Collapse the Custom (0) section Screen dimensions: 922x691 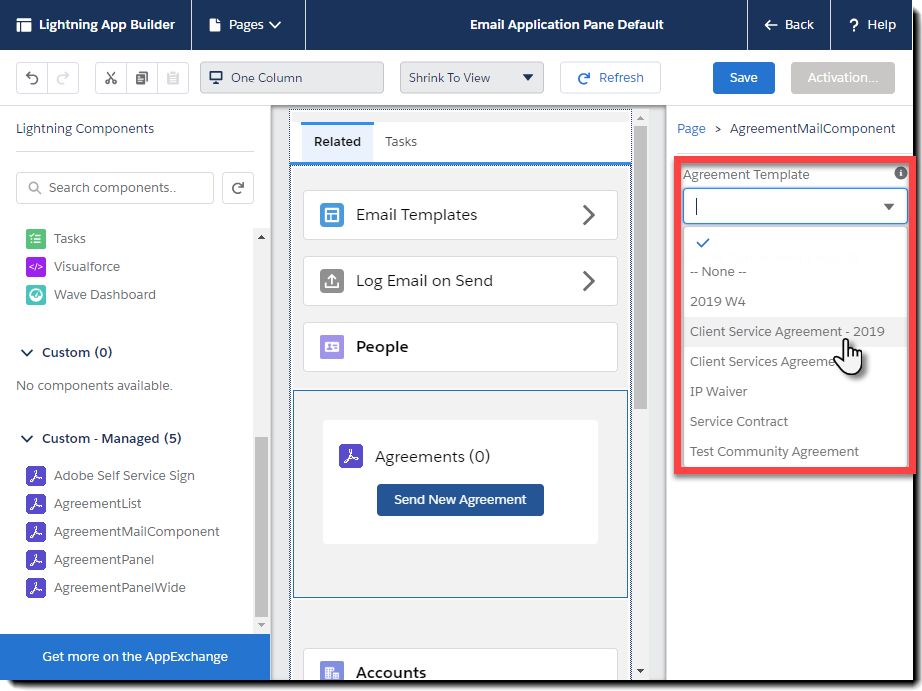coord(26,352)
